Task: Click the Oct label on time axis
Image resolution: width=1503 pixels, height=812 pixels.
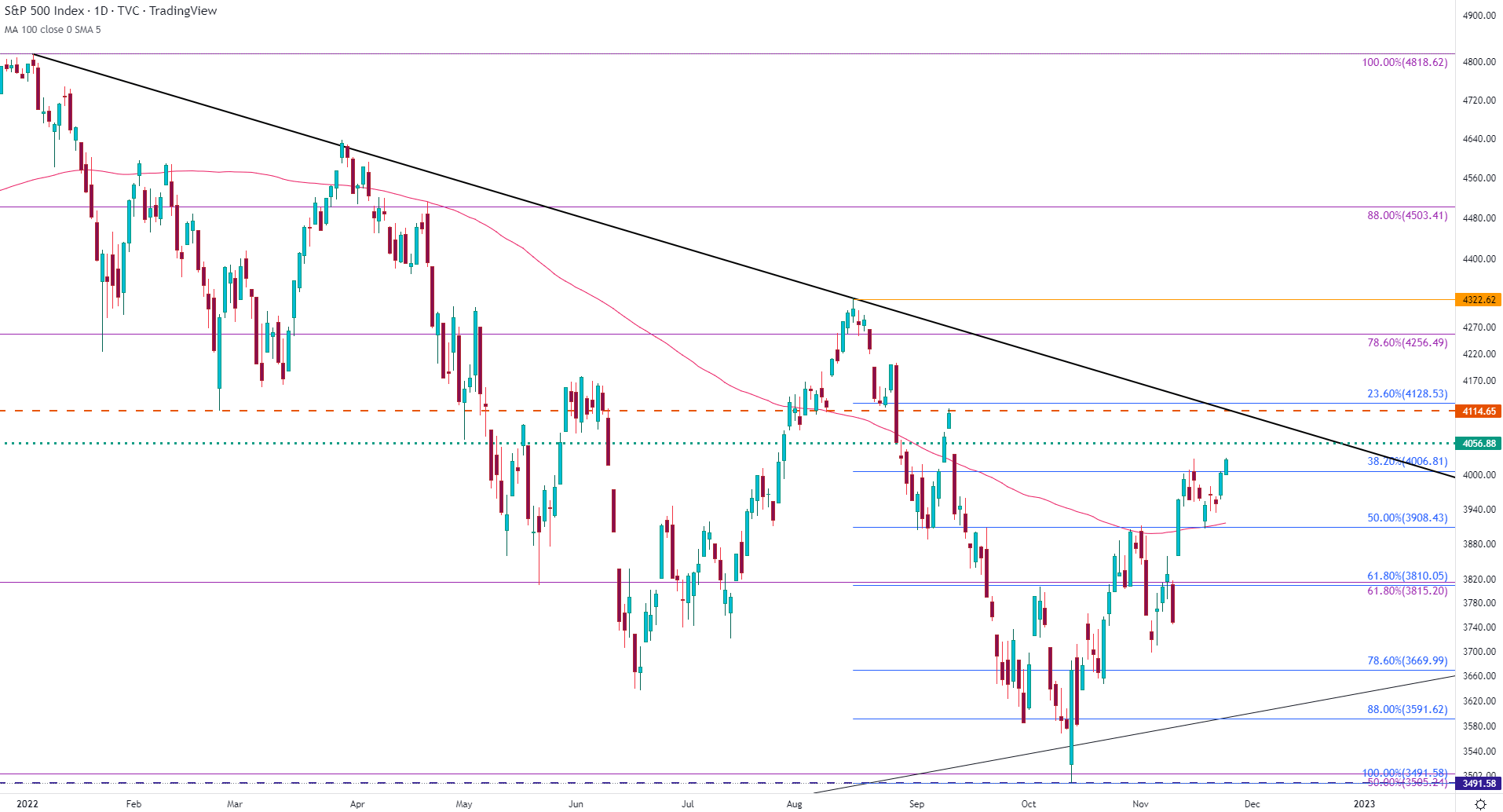Action: 1029,804
